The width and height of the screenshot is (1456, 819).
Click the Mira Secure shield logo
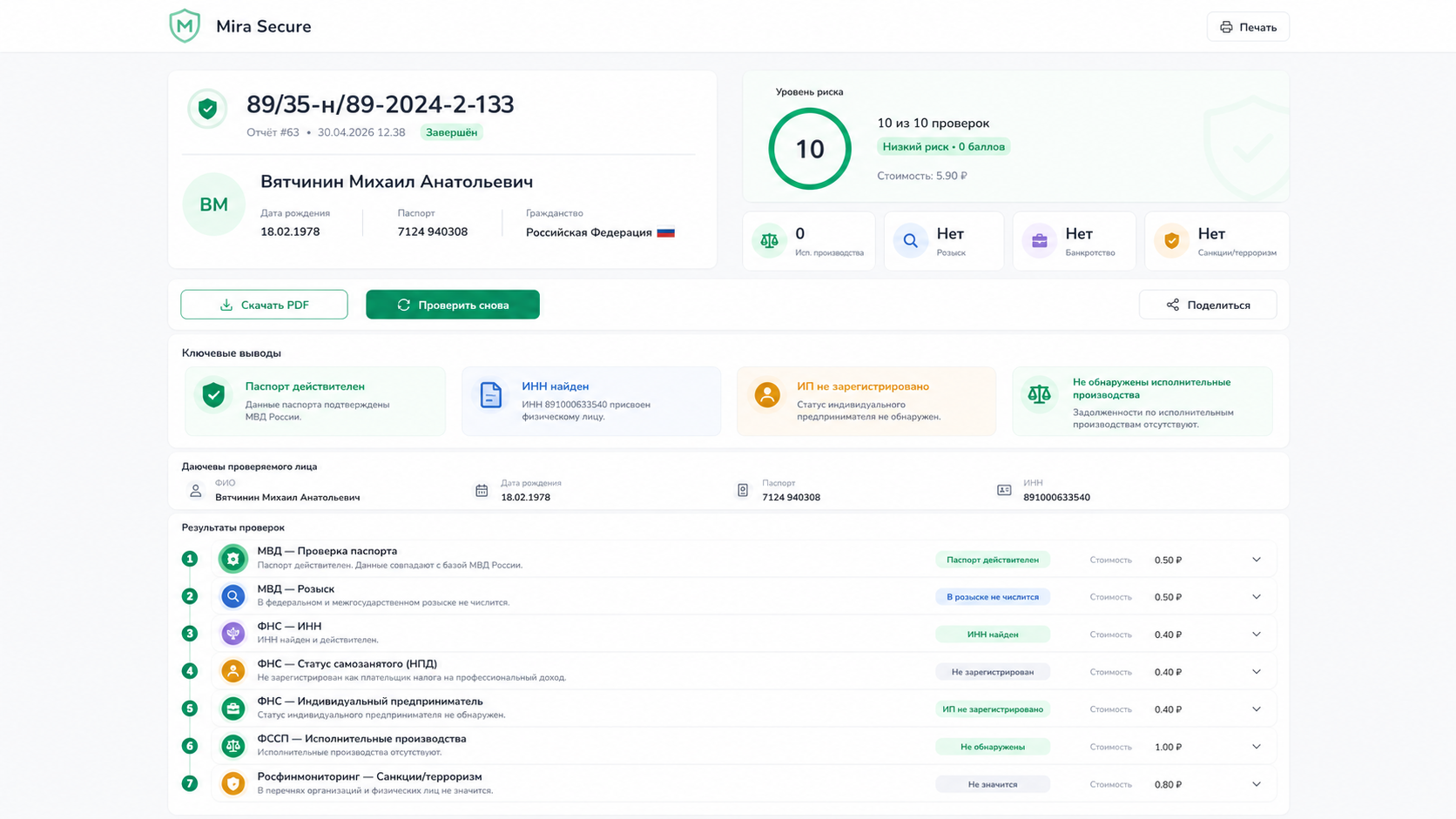[185, 26]
